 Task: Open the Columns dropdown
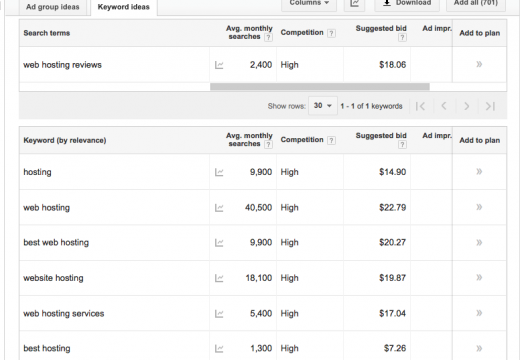click(309, 3)
